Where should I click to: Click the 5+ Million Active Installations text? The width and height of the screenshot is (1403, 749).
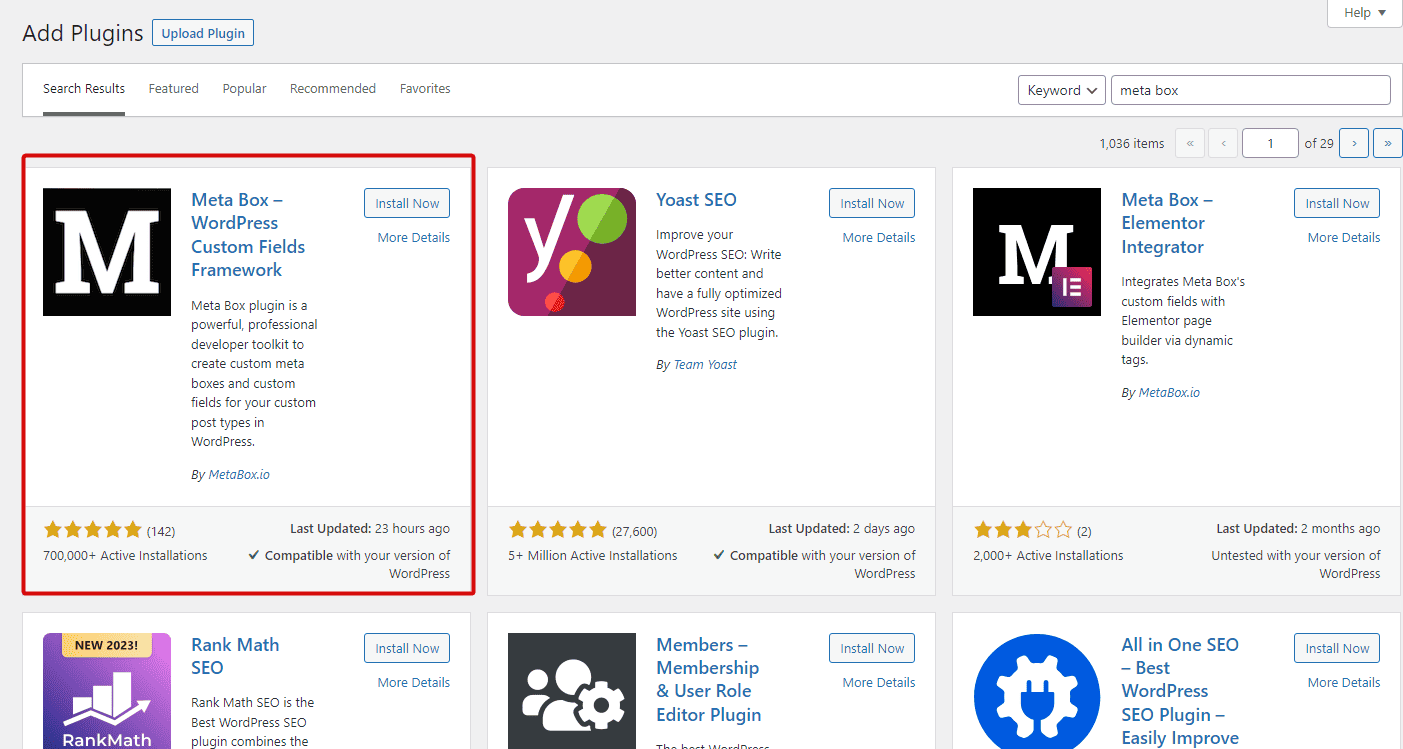coord(593,556)
